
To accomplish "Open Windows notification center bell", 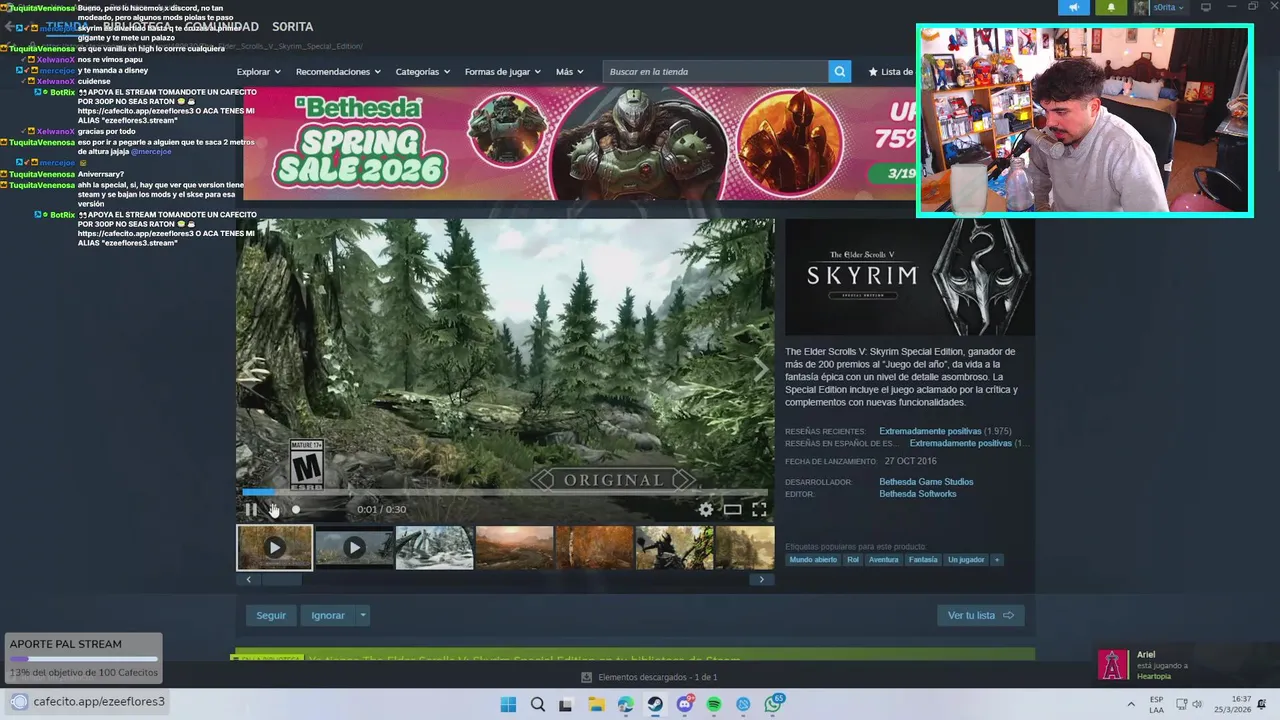I will [x=1262, y=704].
